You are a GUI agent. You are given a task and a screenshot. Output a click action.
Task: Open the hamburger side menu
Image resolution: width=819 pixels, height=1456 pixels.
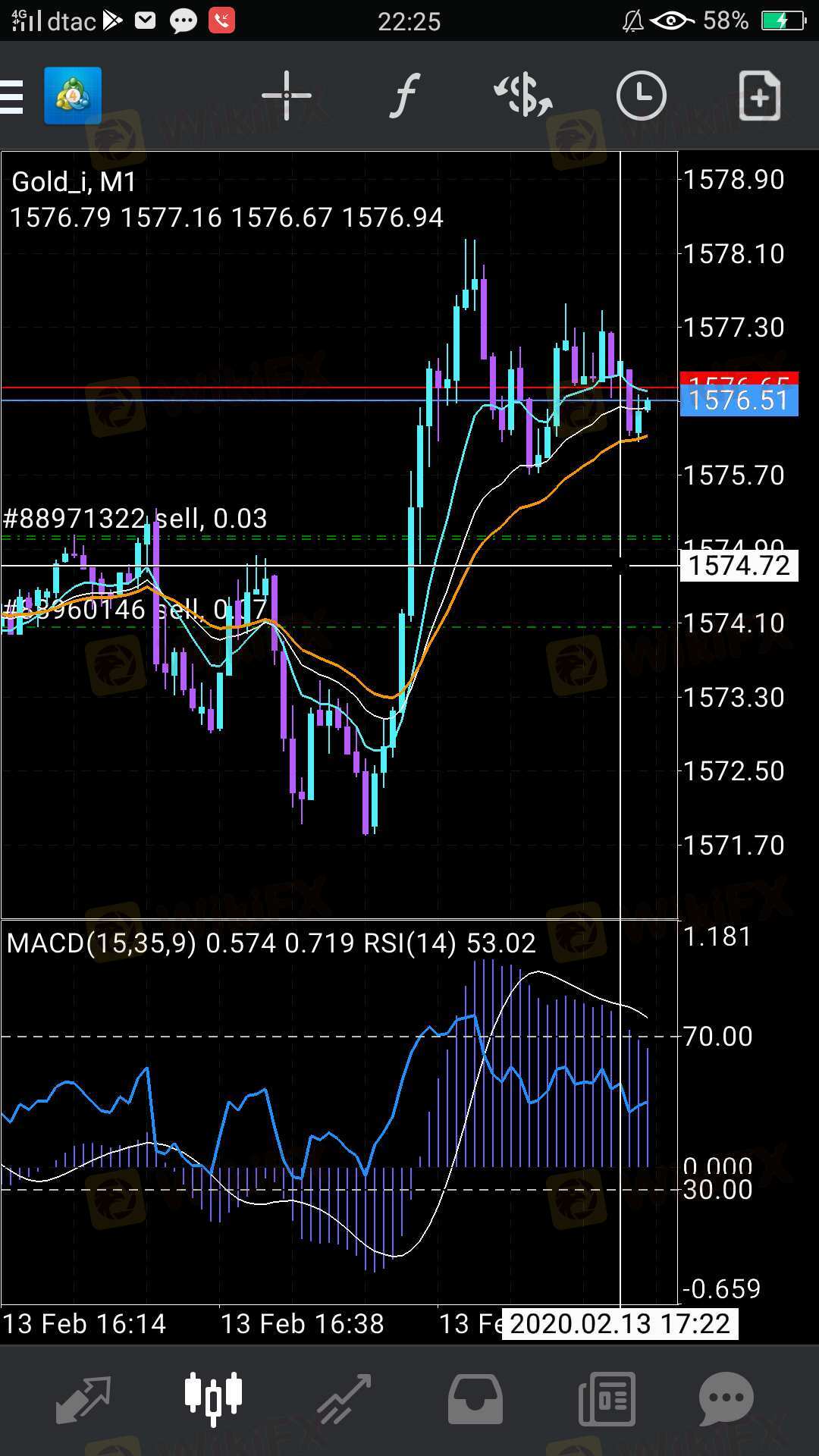pyautogui.click(x=12, y=96)
